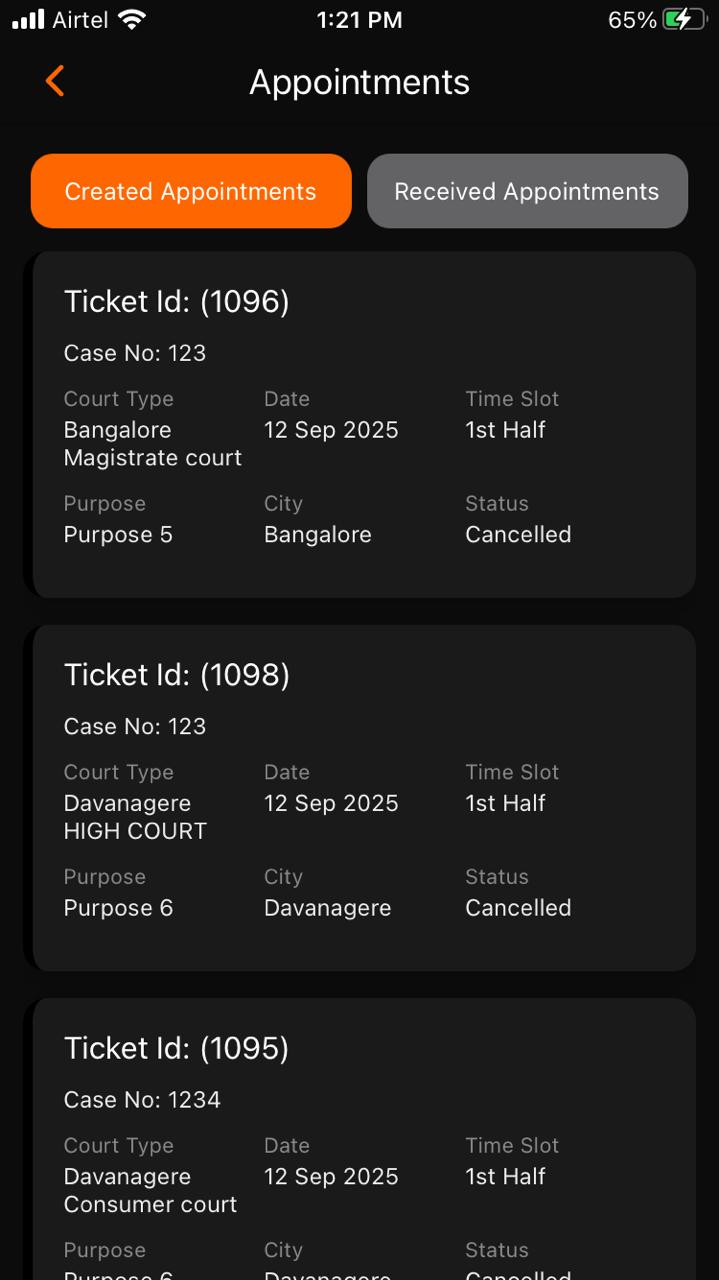Open the Ticket Id 1098 heading
This screenshot has height=1280, width=719.
point(176,675)
